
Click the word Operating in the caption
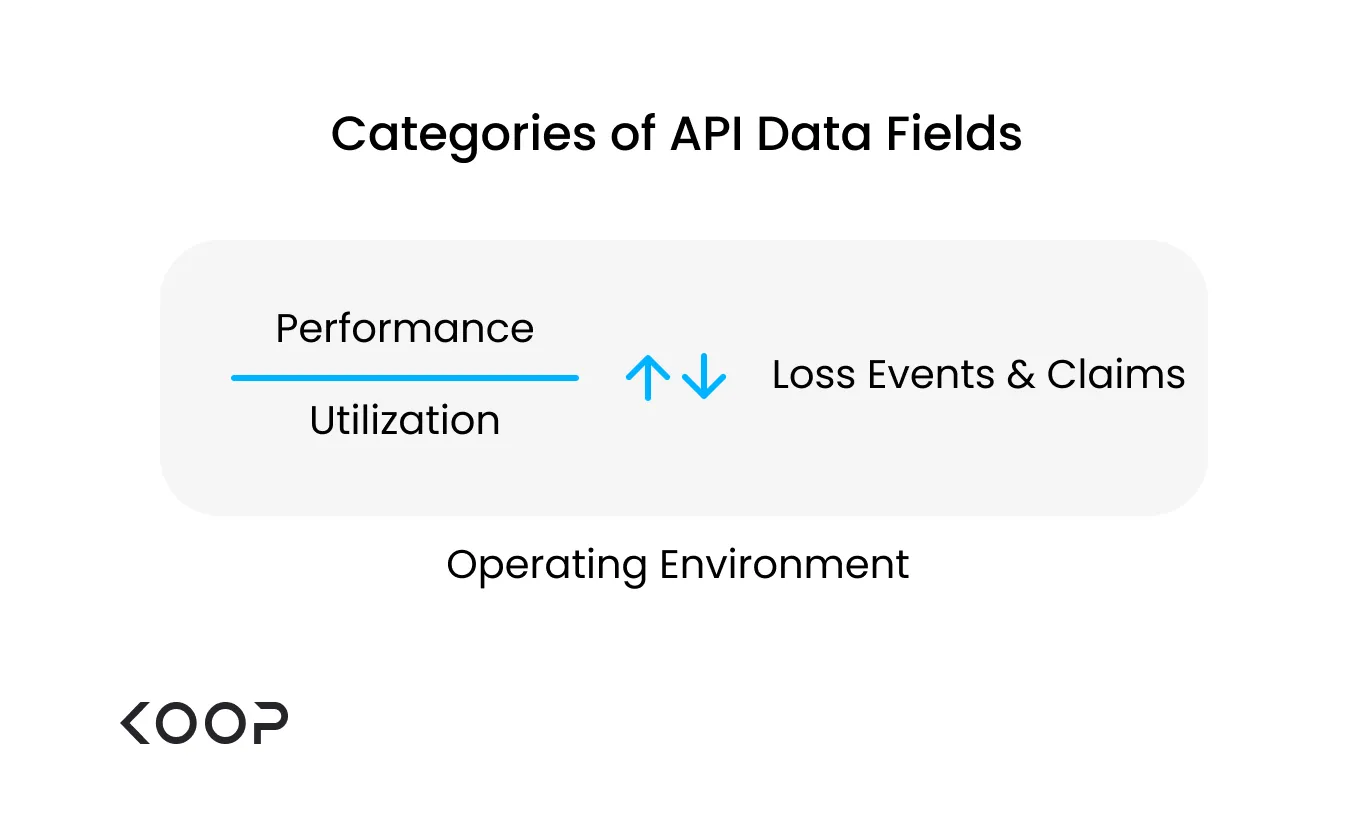coord(548,567)
